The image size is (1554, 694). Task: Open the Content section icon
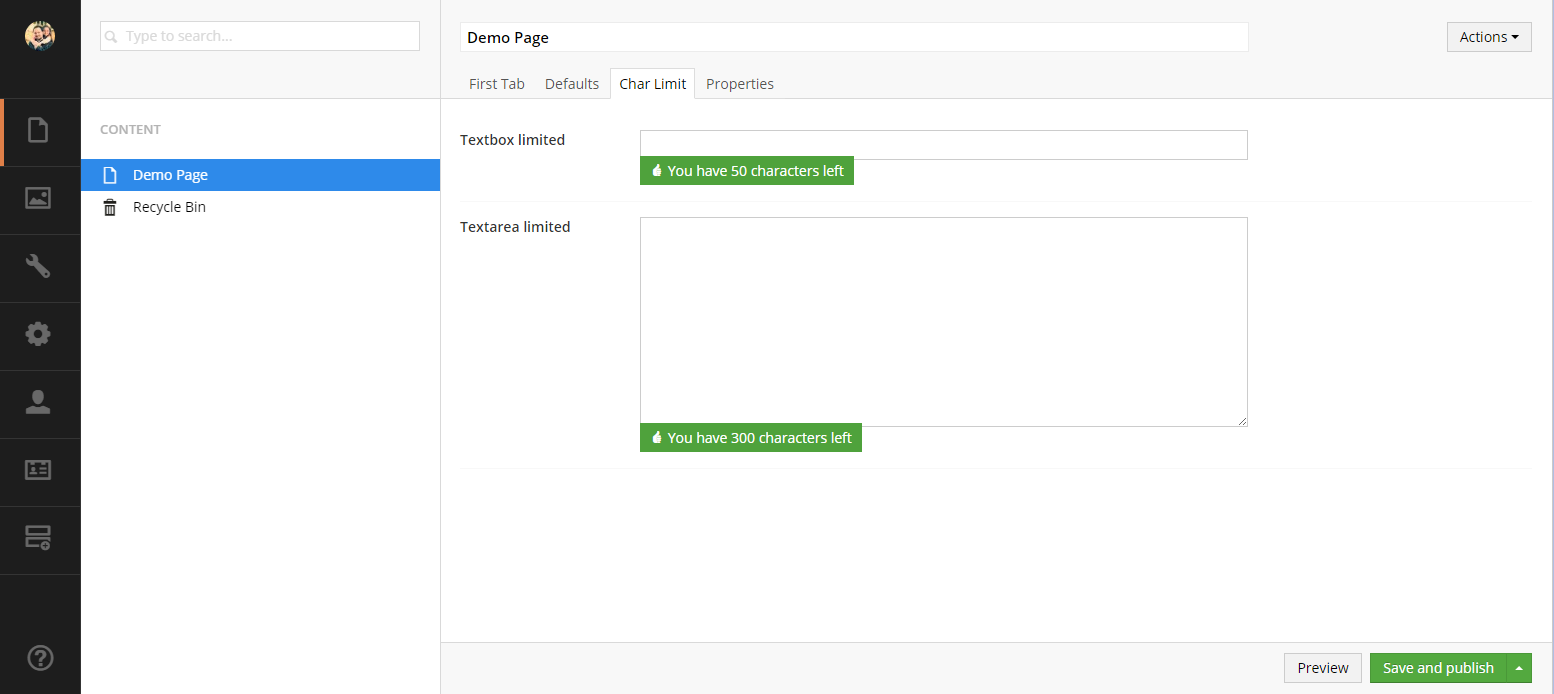pyautogui.click(x=39, y=131)
